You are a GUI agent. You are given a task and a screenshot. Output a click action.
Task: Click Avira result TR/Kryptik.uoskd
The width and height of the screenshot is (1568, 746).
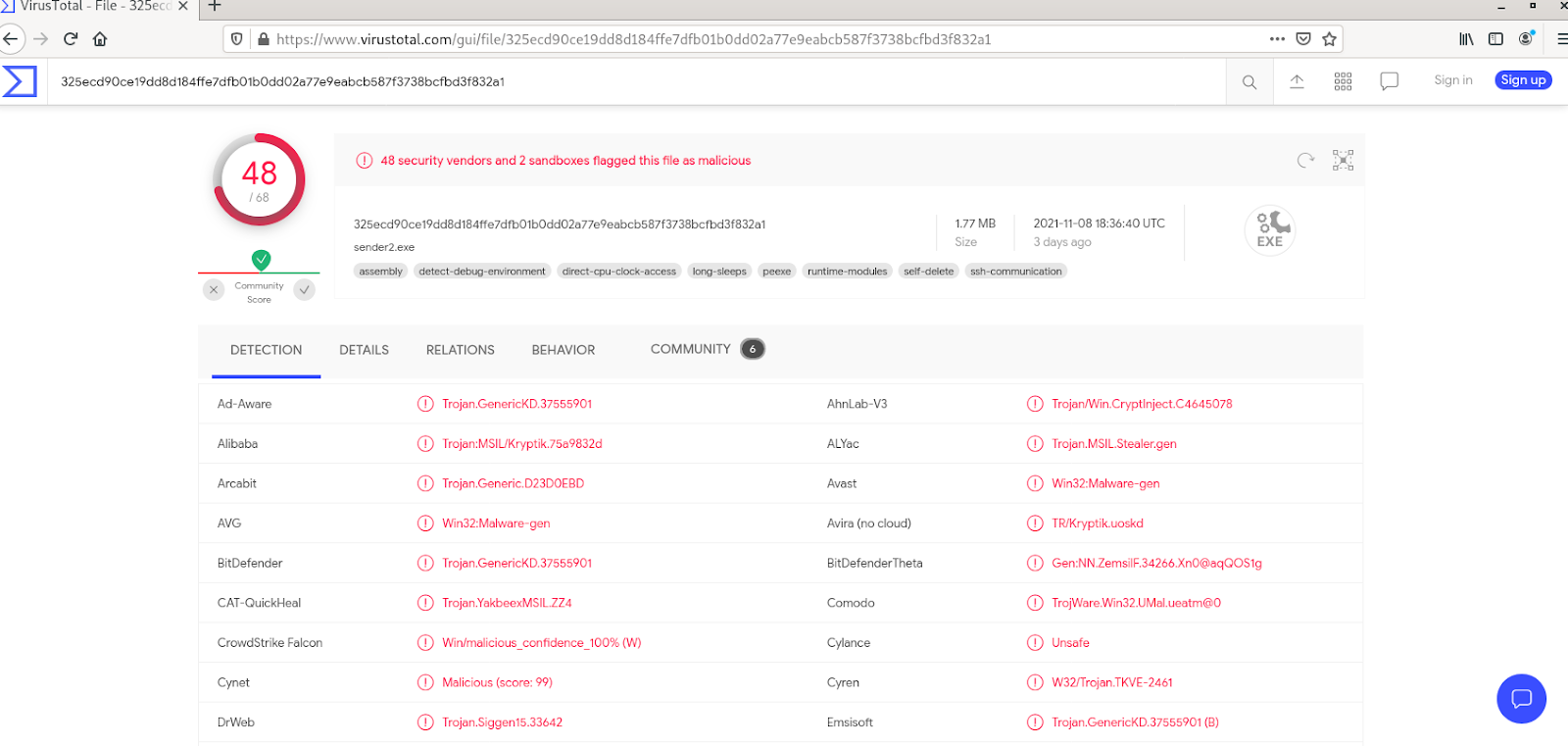pyautogui.click(x=1098, y=523)
